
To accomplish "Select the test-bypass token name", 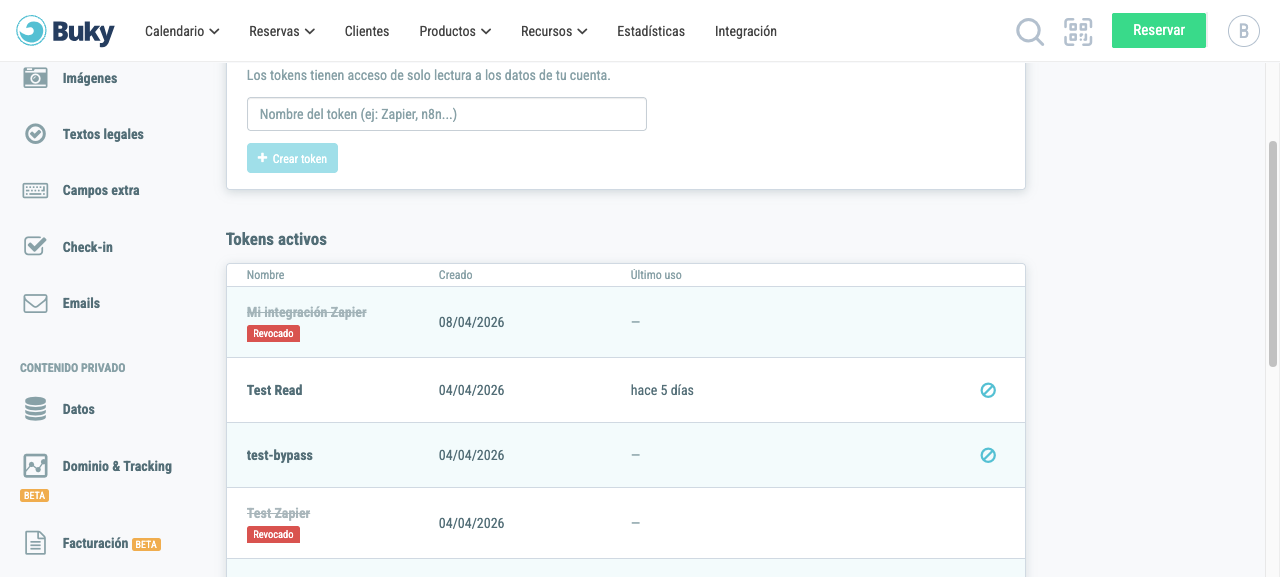I will tap(280, 455).
